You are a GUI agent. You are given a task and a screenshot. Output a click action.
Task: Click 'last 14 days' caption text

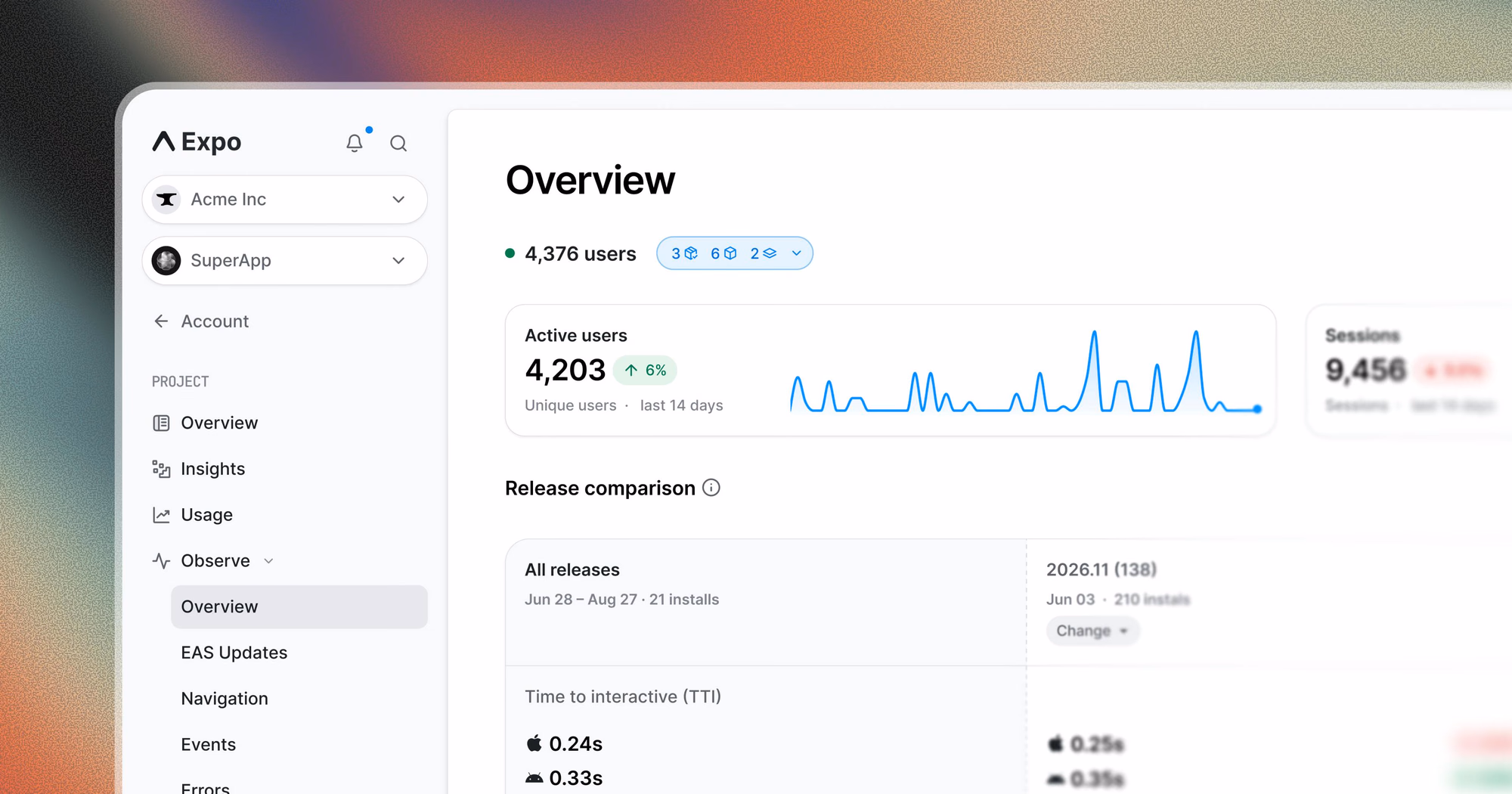[682, 405]
